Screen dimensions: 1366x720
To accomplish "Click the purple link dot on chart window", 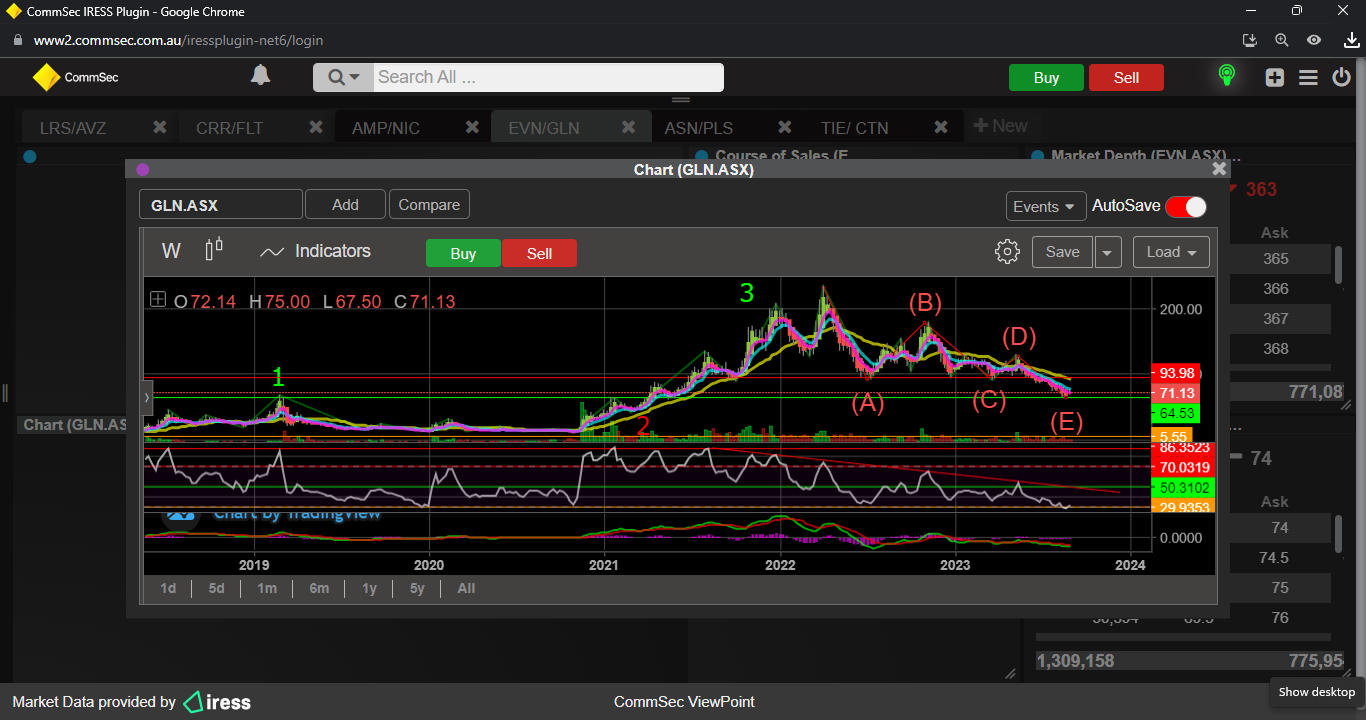I will tap(142, 170).
